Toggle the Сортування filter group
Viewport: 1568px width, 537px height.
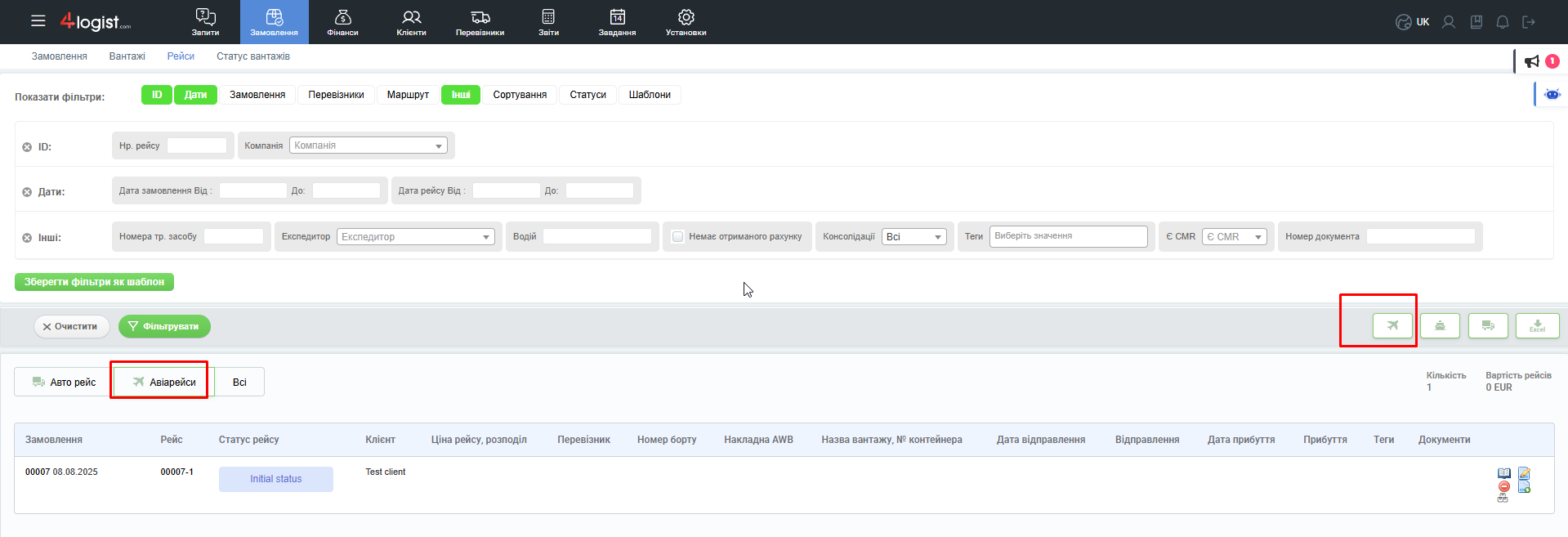click(x=520, y=95)
